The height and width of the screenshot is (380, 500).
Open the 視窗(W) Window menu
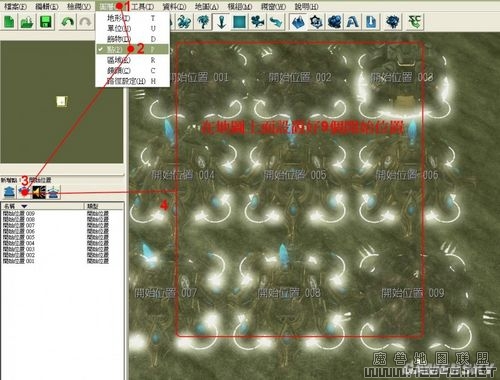[x=273, y=6]
